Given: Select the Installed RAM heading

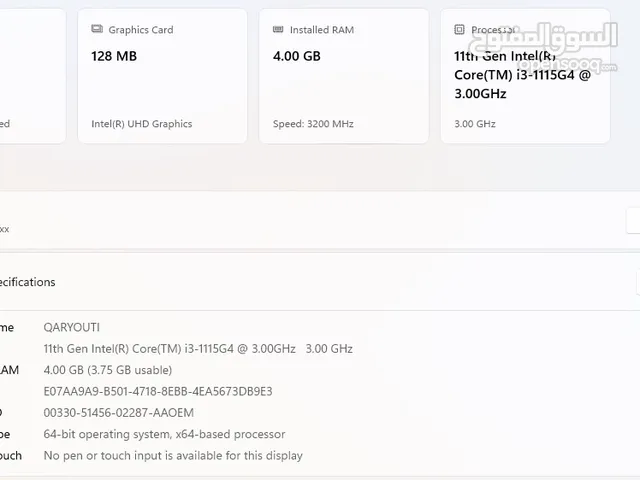Looking at the screenshot, I should (x=322, y=30).
